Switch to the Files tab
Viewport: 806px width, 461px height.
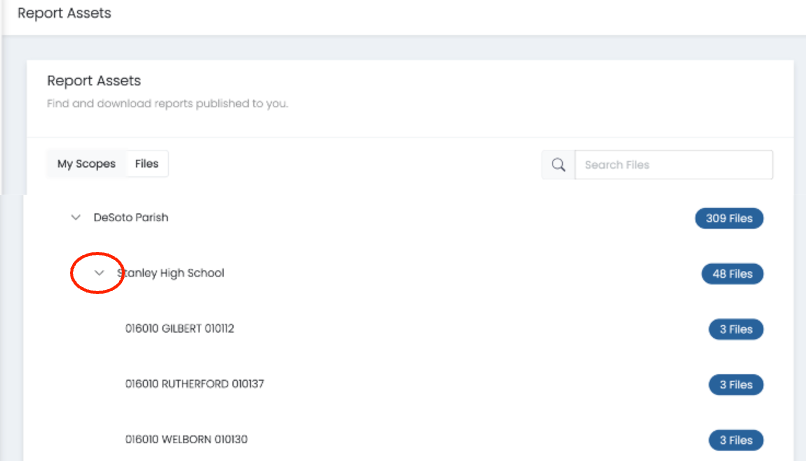147,164
